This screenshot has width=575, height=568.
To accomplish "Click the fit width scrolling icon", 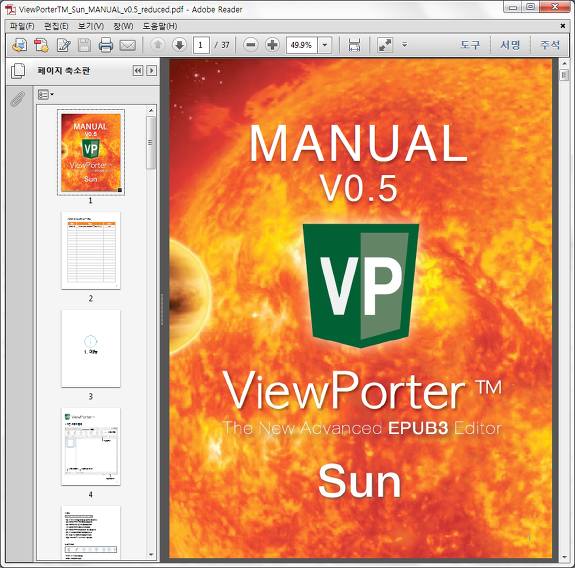I will (x=354, y=45).
